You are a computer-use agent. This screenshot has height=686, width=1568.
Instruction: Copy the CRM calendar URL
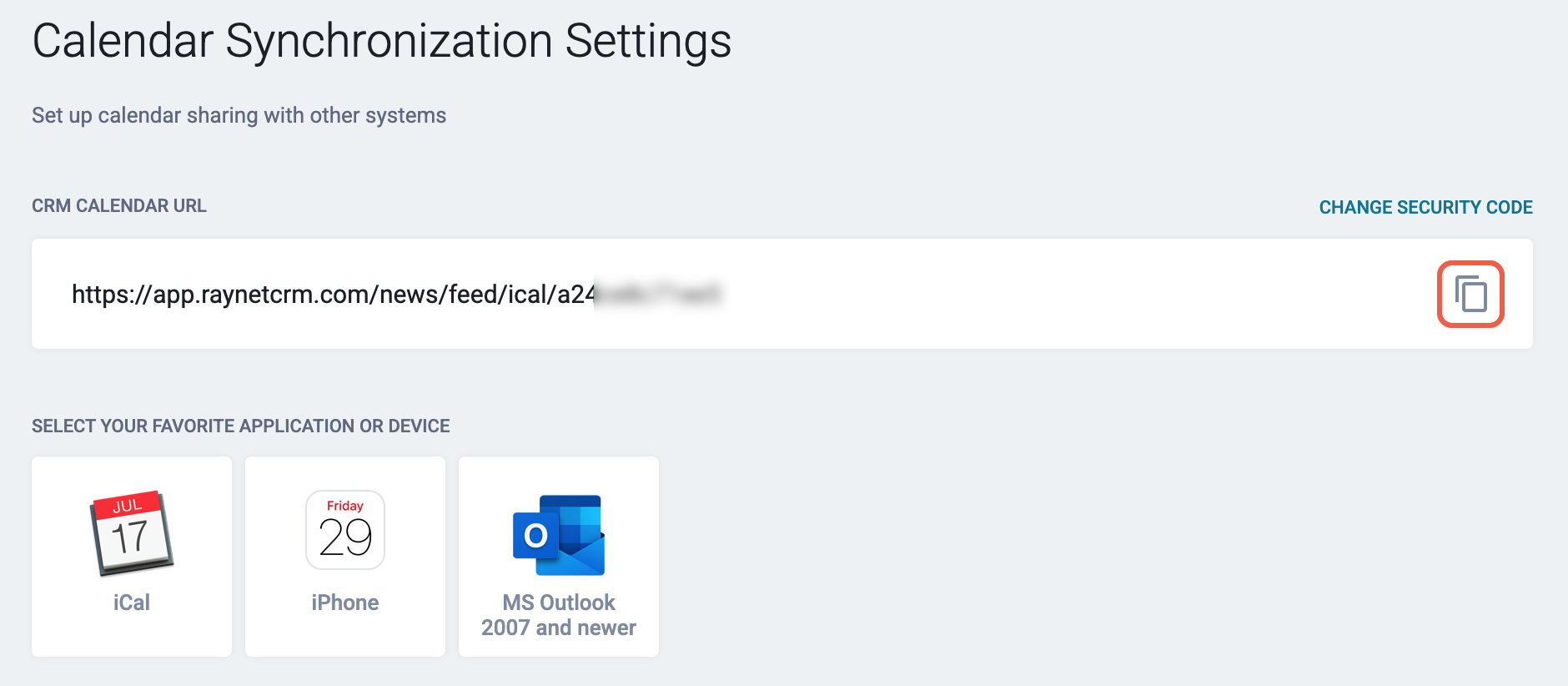click(x=1470, y=294)
